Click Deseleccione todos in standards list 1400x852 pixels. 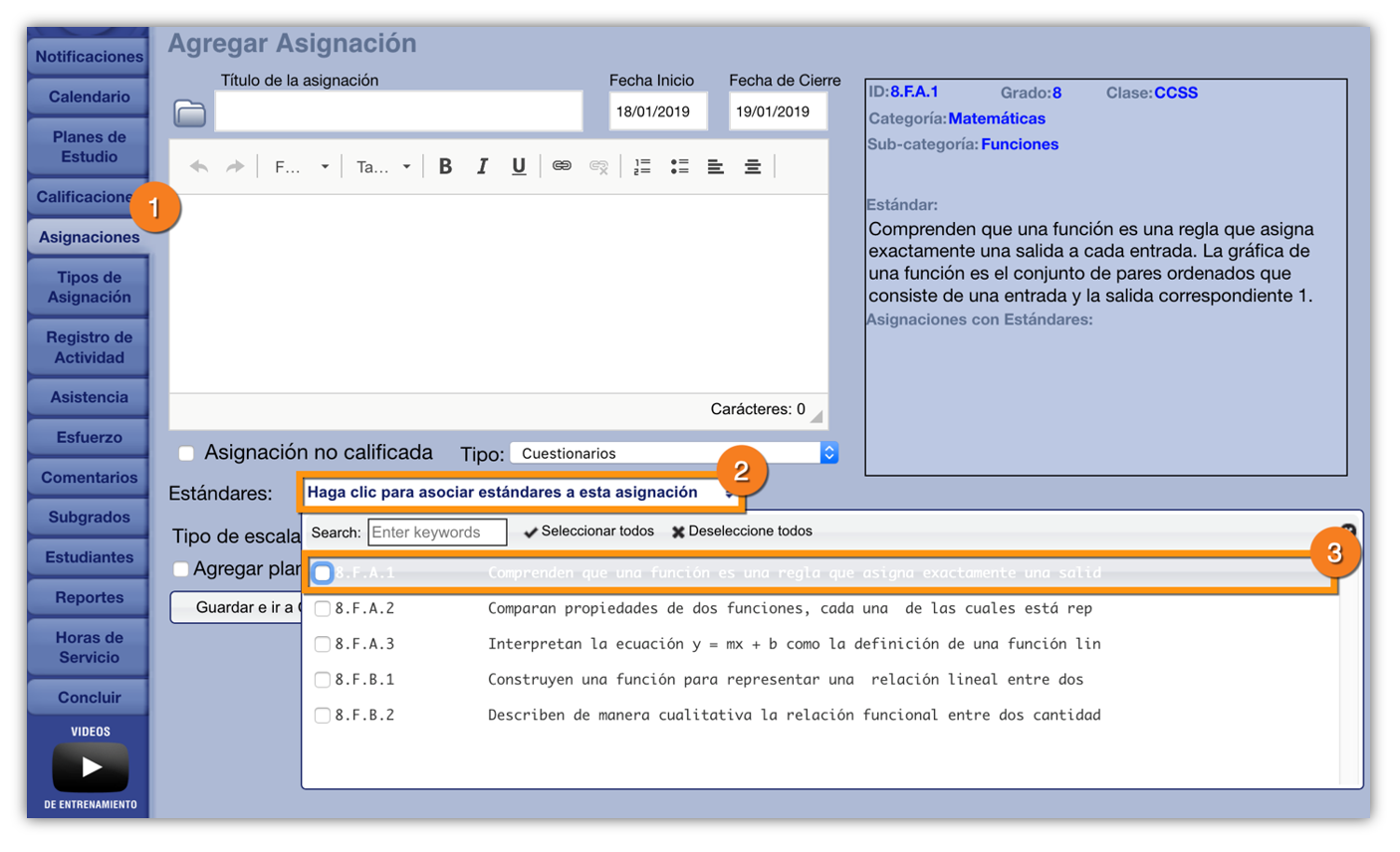[x=742, y=532]
